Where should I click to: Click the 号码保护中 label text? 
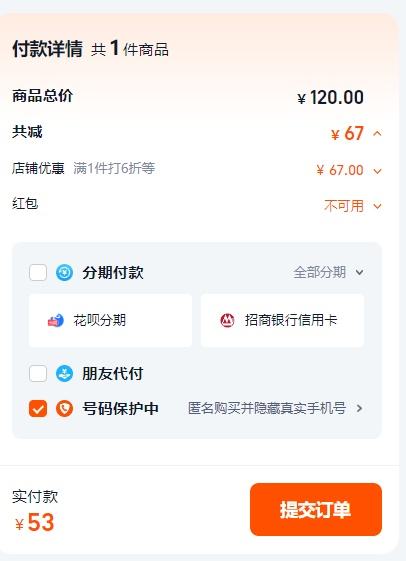click(120, 408)
